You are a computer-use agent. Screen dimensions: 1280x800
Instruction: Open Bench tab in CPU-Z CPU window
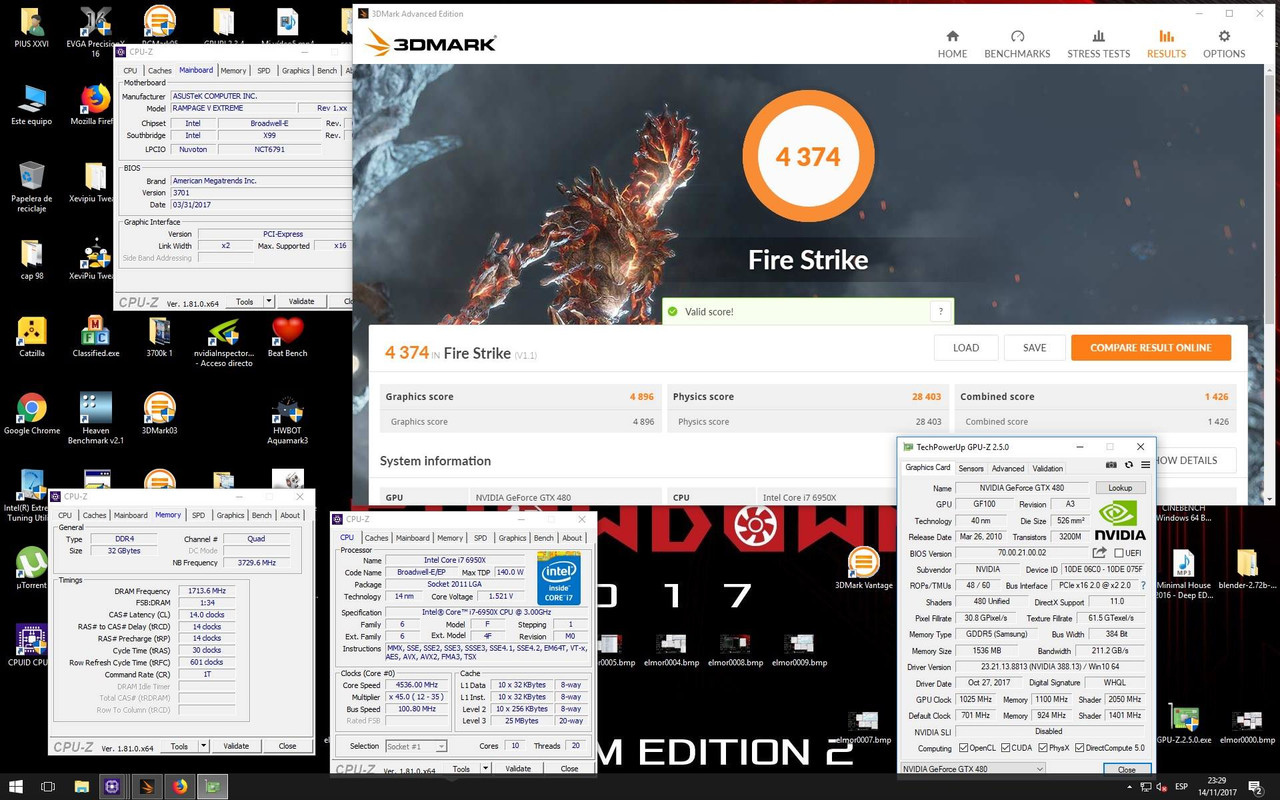(543, 538)
